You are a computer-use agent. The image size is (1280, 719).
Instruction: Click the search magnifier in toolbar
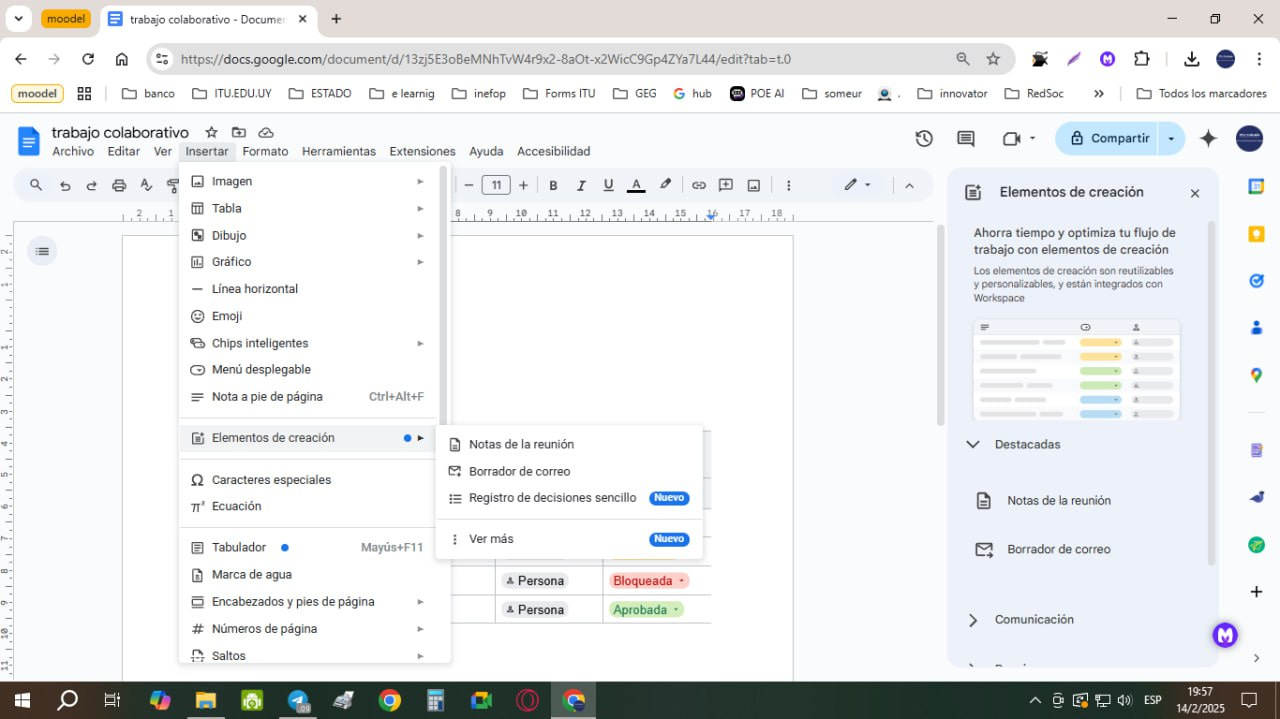[36, 185]
